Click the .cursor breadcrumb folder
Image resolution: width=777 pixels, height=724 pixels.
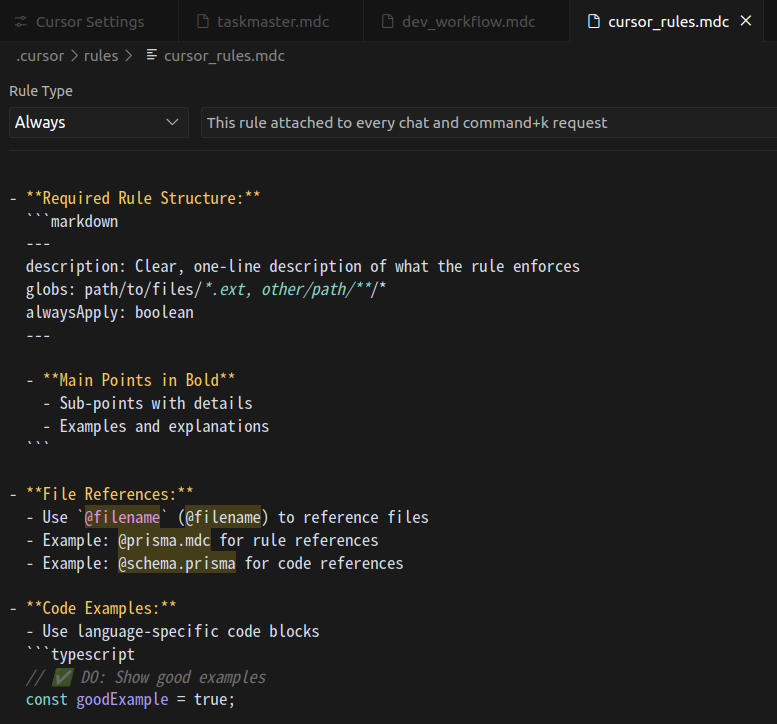[40, 56]
